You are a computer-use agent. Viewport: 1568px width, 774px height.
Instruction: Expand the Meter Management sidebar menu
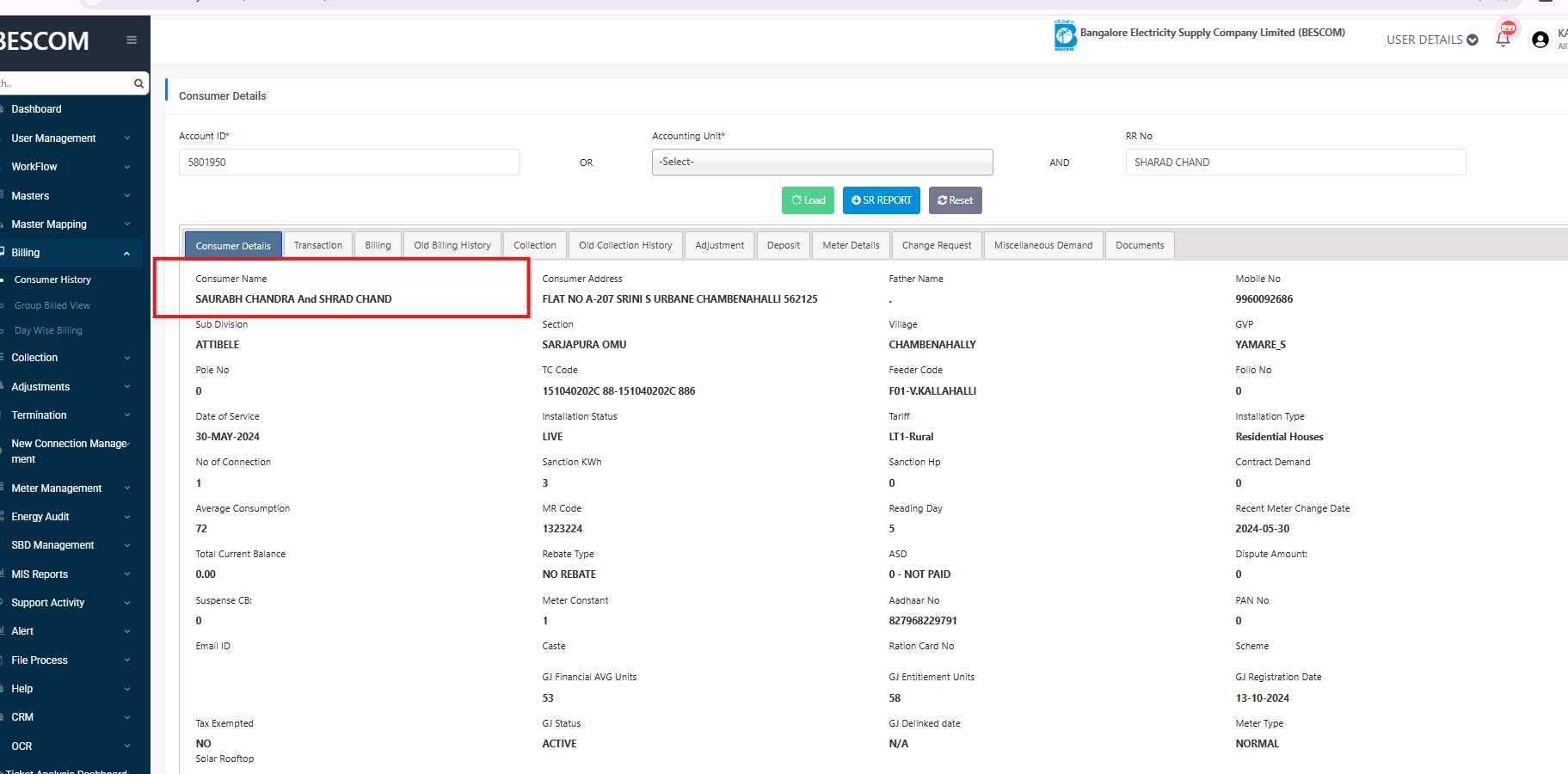(x=71, y=488)
